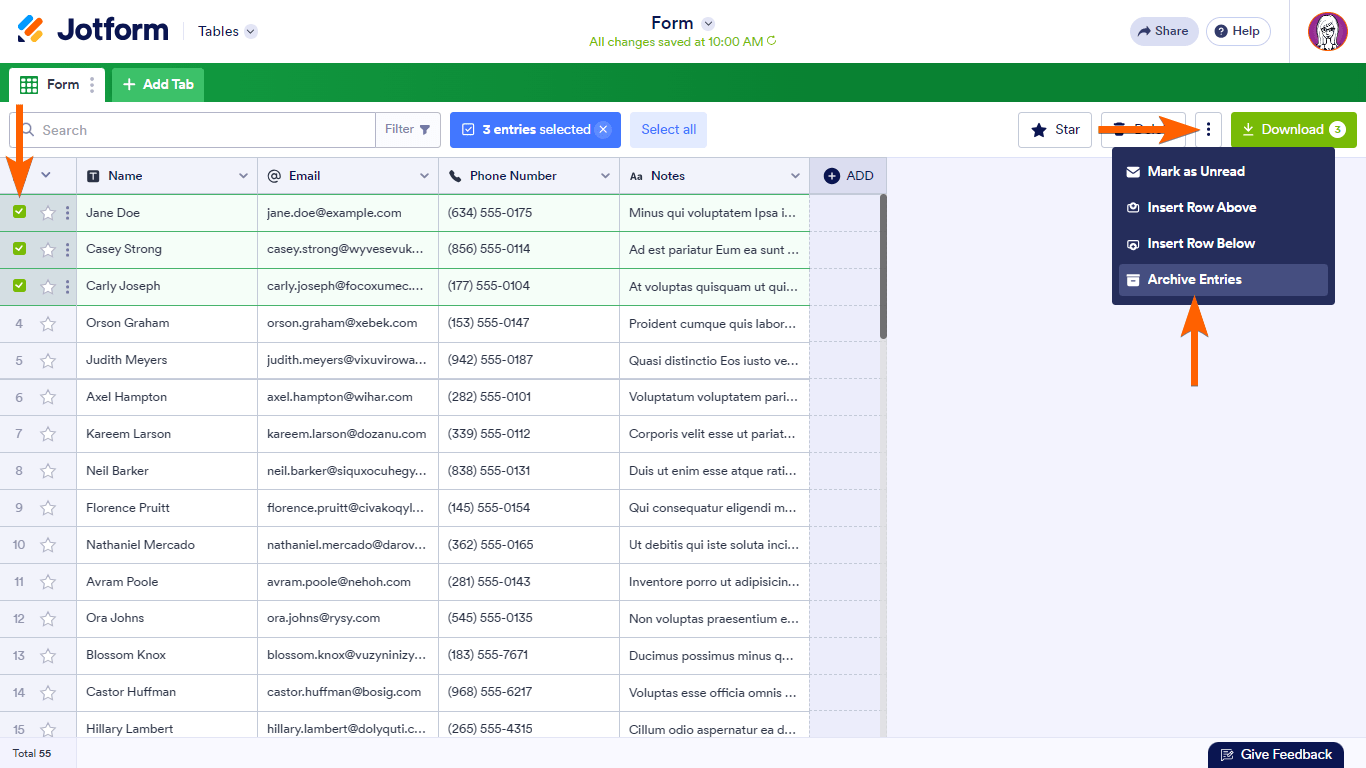Open the filter options
The image size is (1366, 768).
pos(406,129)
